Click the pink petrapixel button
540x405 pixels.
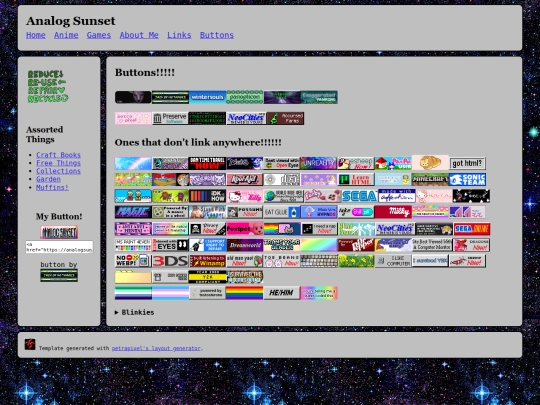(133, 118)
